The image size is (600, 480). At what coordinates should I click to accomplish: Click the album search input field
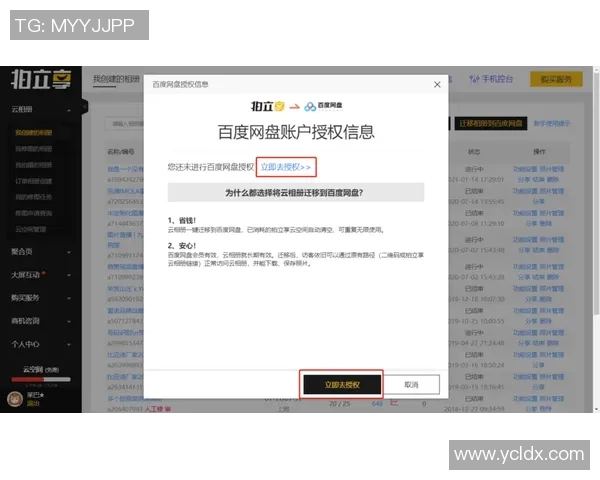point(125,124)
